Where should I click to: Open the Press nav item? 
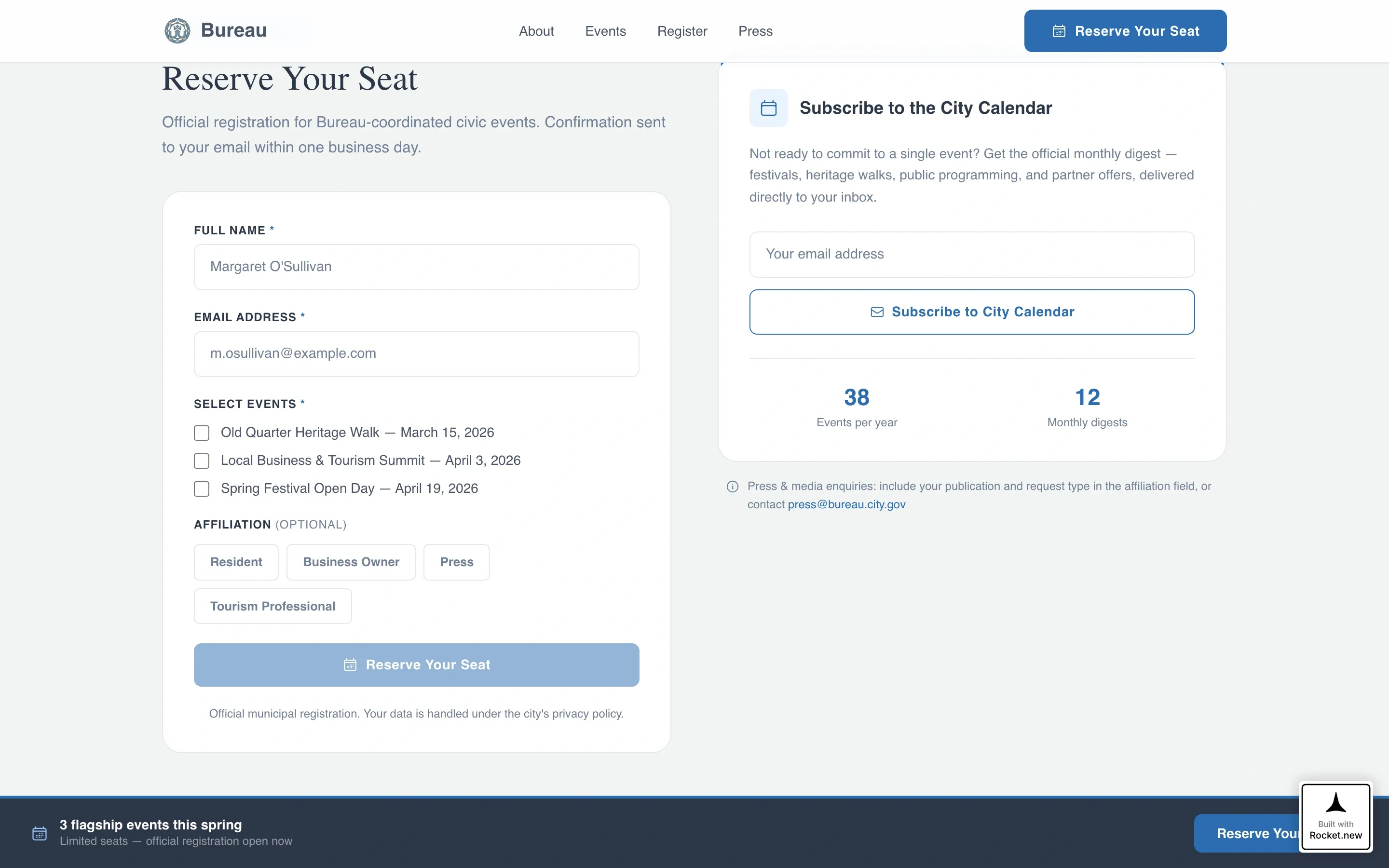[x=755, y=31]
